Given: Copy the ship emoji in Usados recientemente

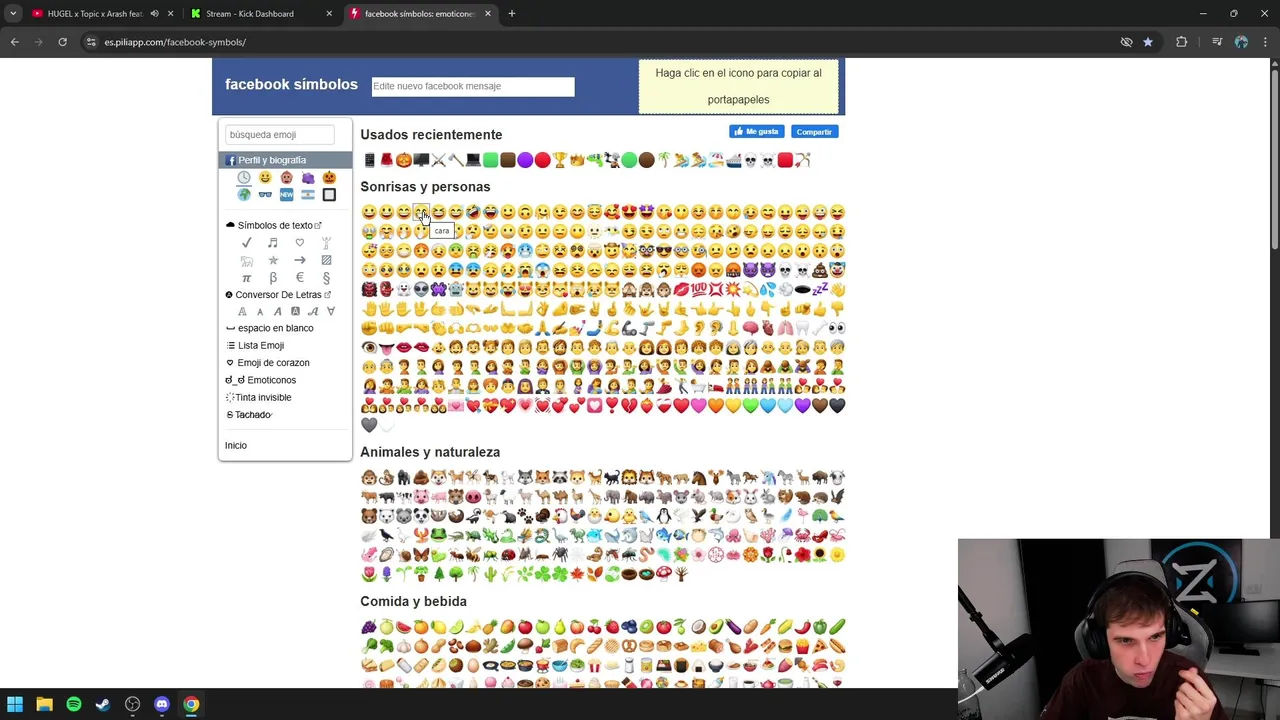Looking at the screenshot, I should (733, 160).
